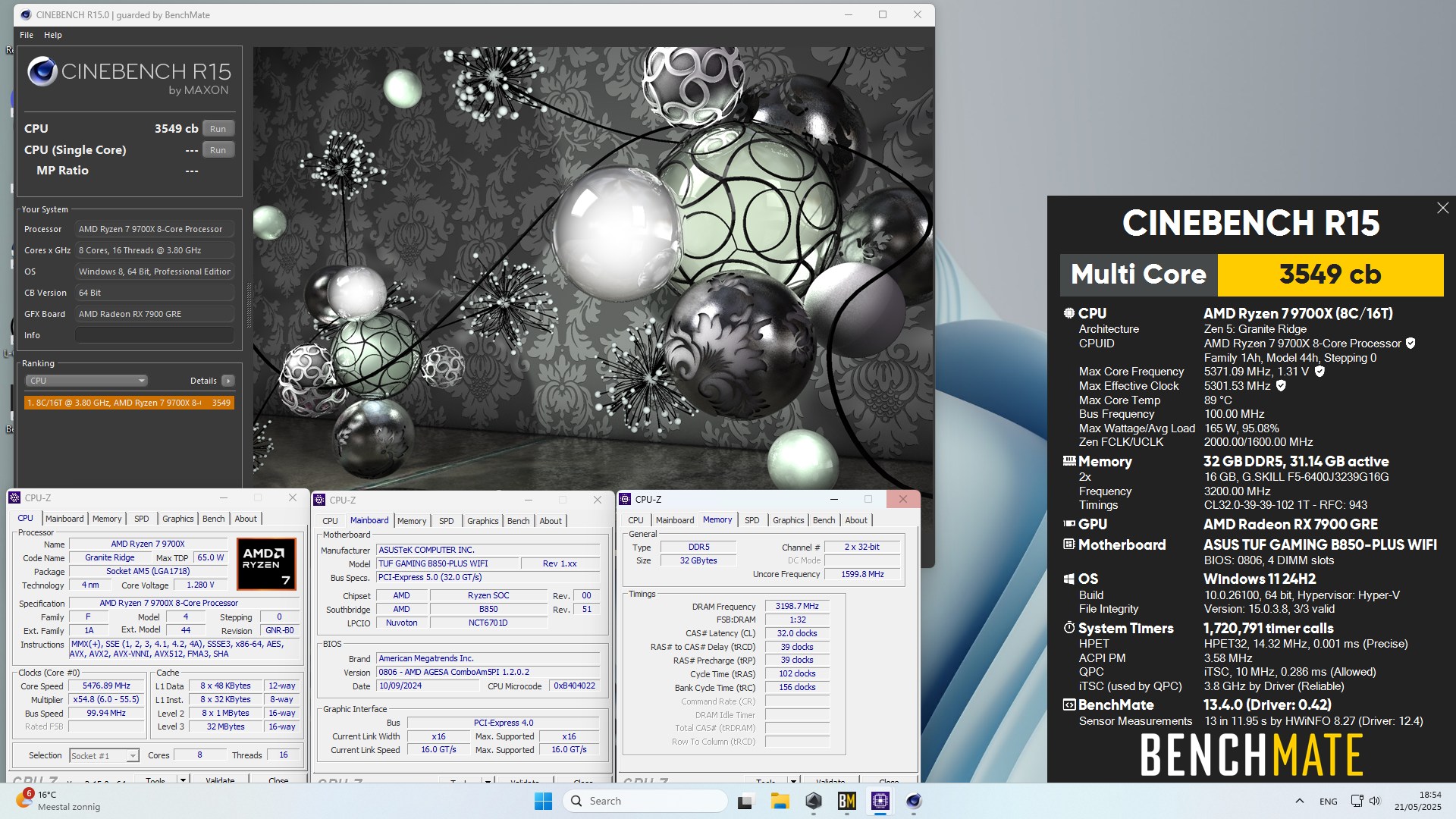This screenshot has height=819, width=1456.
Task: Click the Details arrow button in Ranking
Action: pos(227,381)
